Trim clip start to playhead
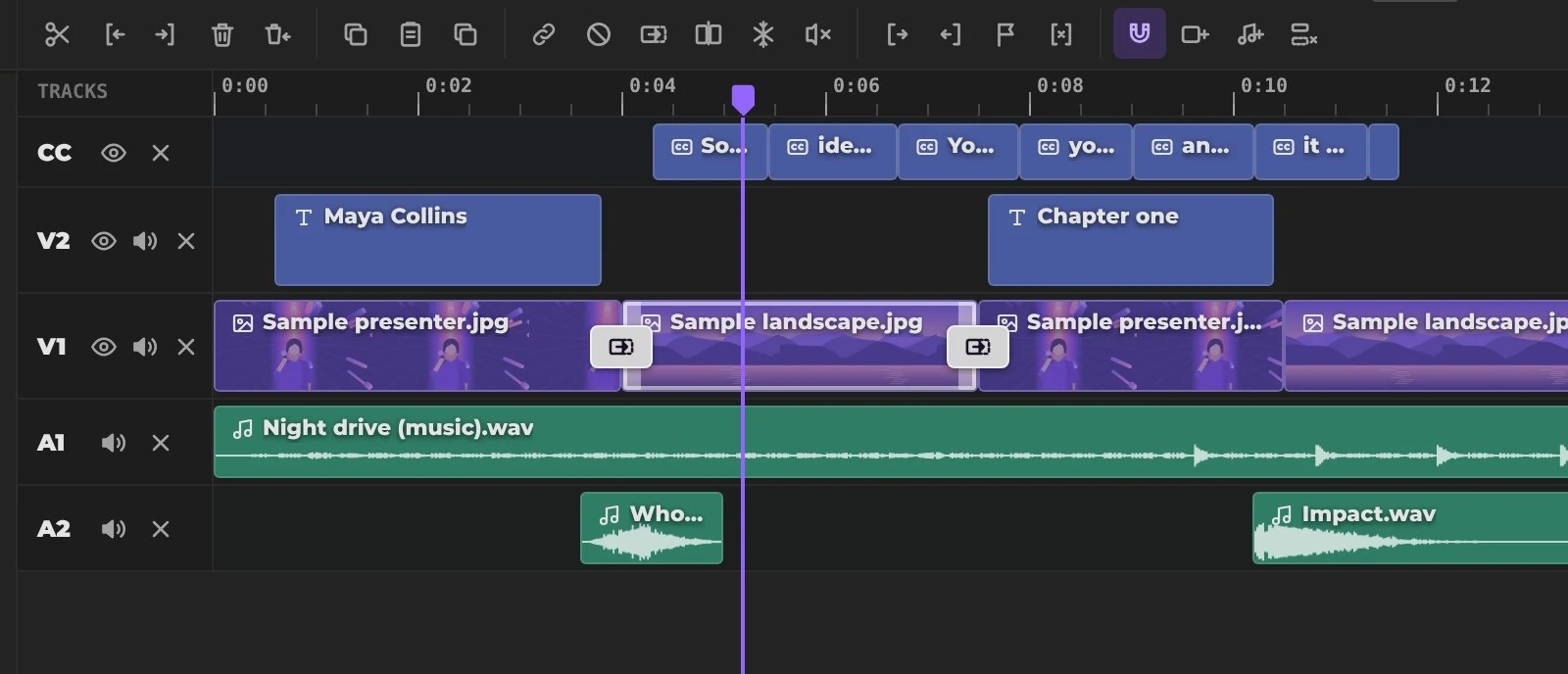This screenshot has width=1568, height=674. click(x=115, y=35)
